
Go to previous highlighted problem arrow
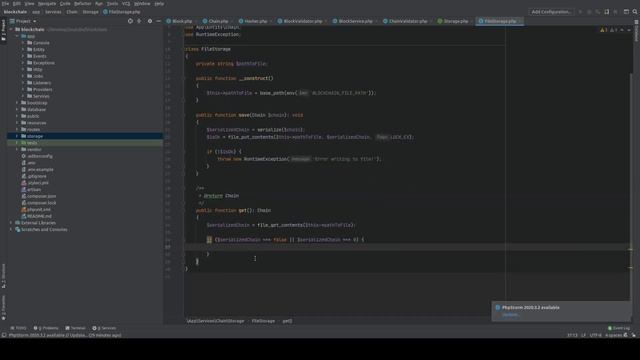click(x=622, y=30)
